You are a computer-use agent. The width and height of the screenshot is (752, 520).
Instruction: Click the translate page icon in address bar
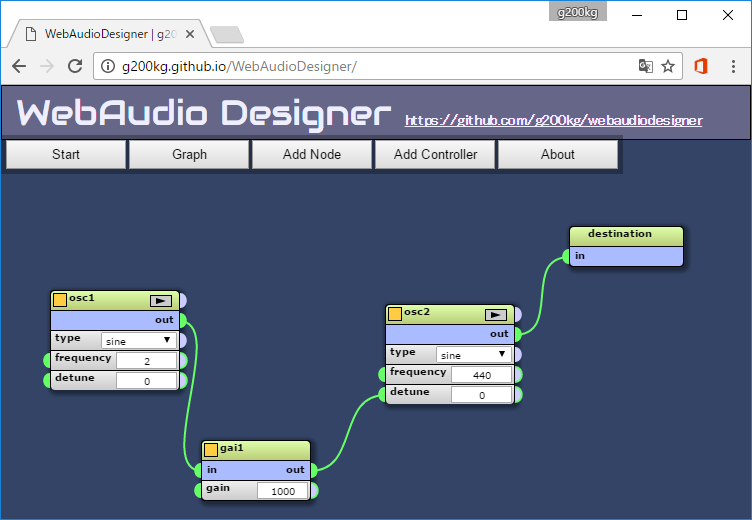click(646, 66)
